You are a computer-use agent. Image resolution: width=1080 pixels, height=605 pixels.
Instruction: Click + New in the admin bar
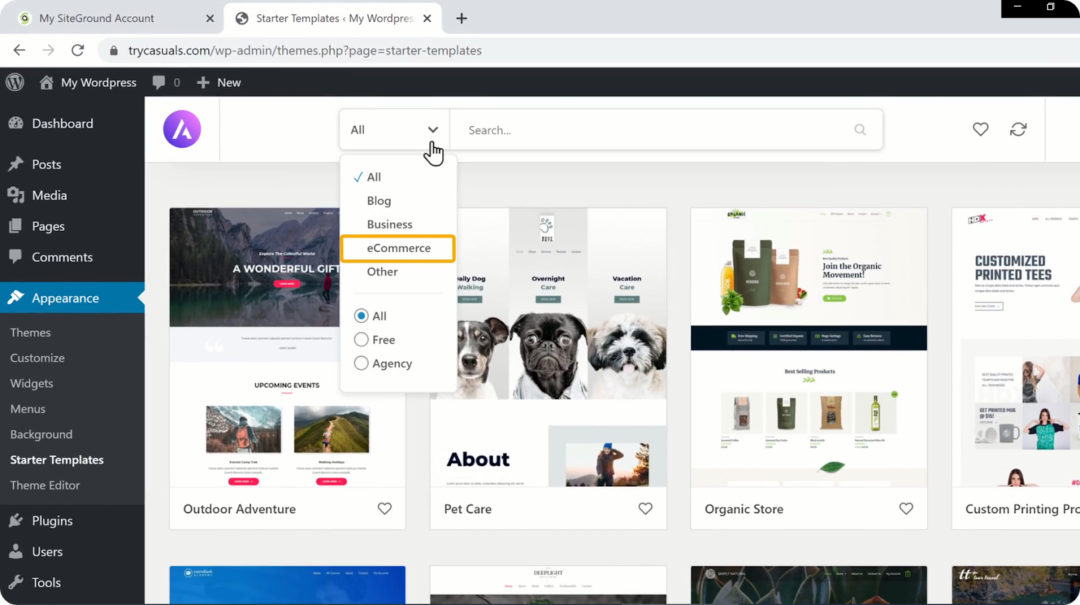(218, 82)
